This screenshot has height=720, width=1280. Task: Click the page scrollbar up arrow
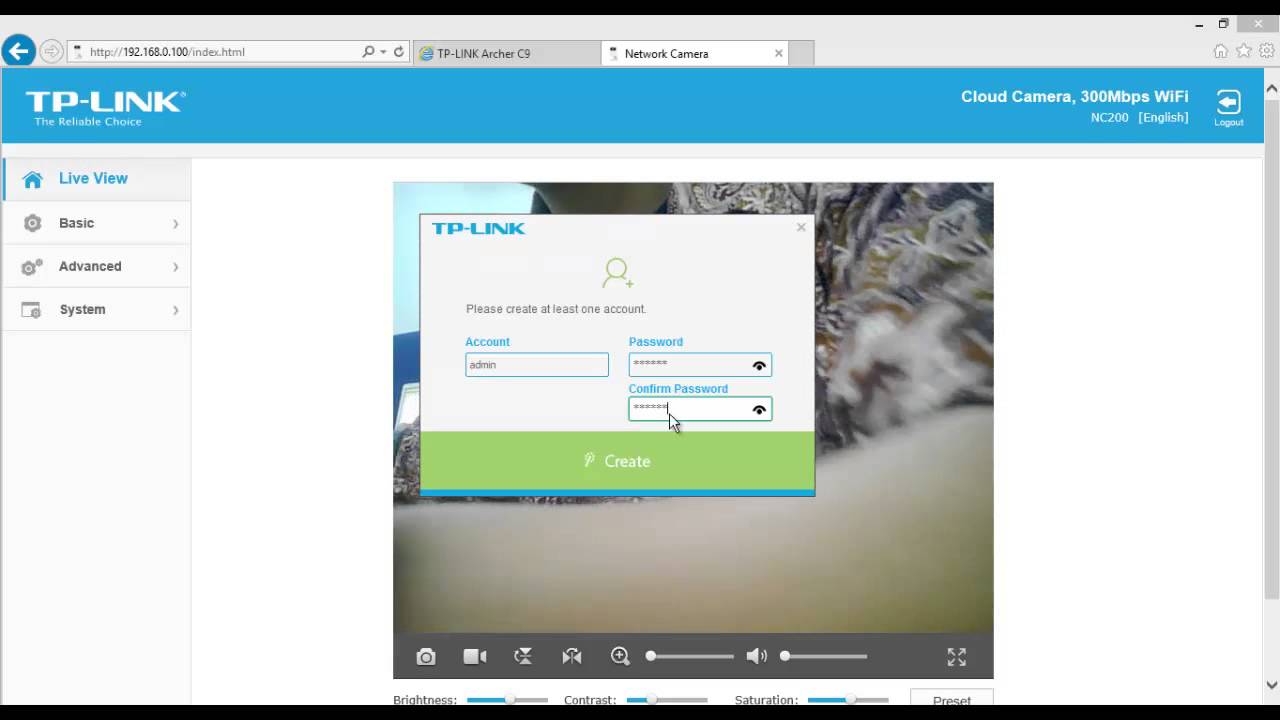1272,88
